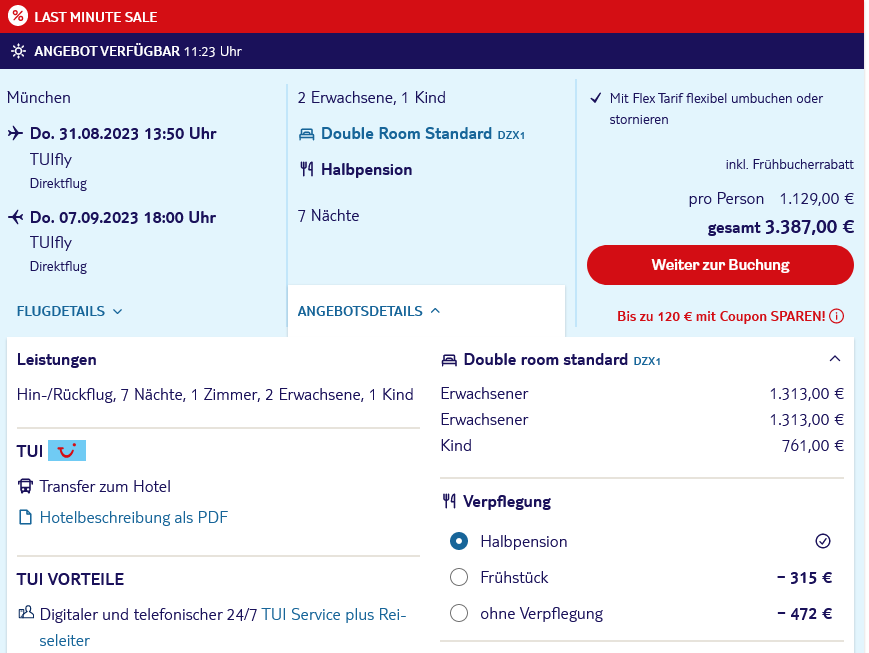Click the fork and knife Halbpension icon

point(306,169)
